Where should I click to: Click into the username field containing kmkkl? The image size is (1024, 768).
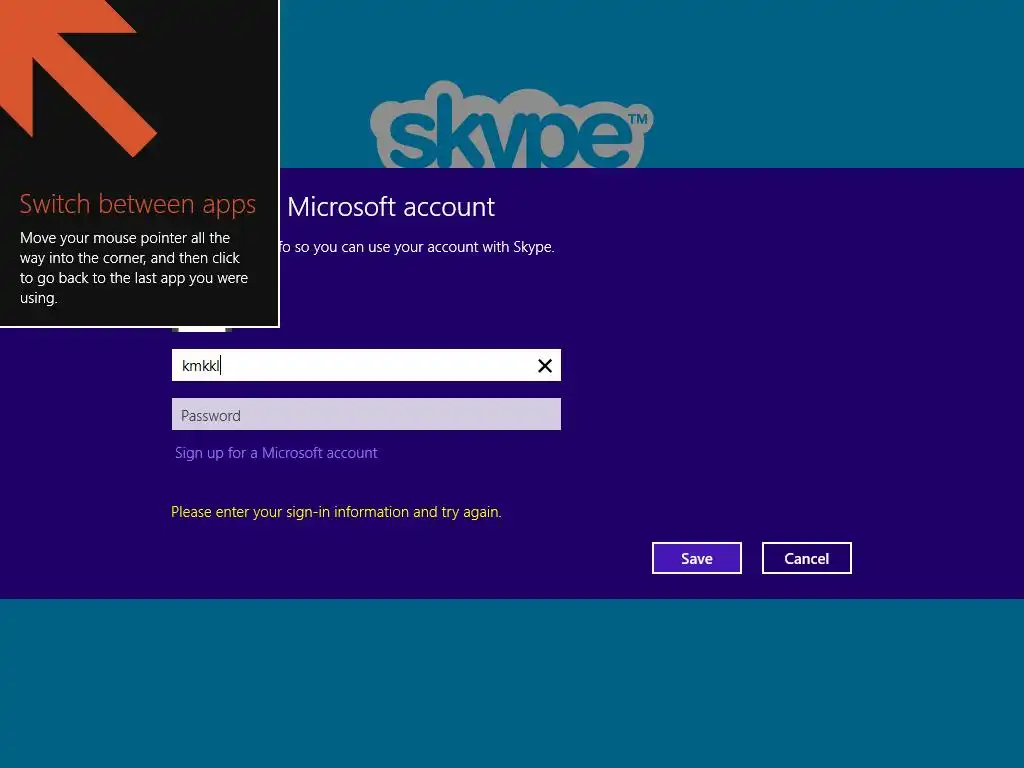[366, 365]
